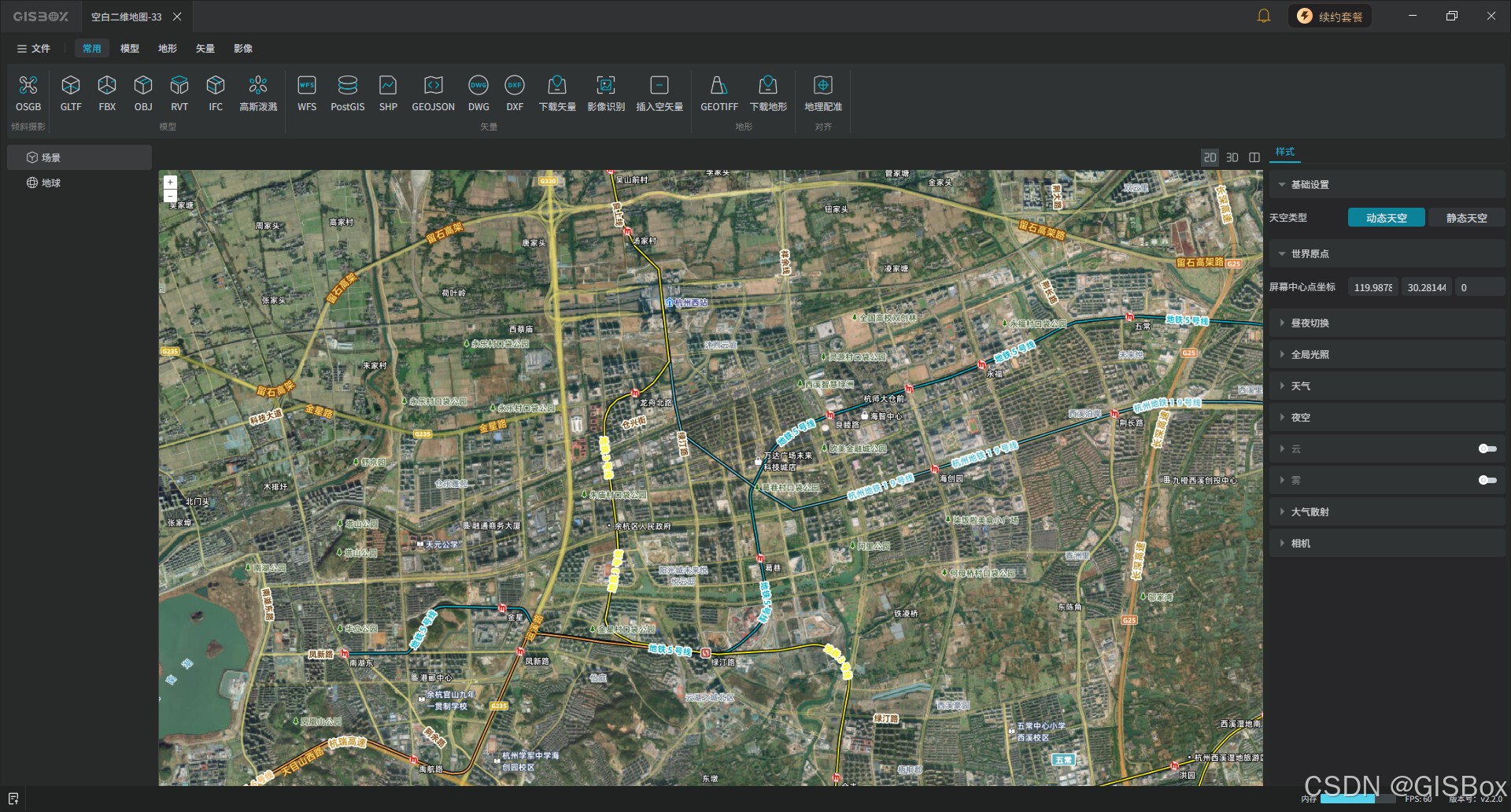Image resolution: width=1511 pixels, height=812 pixels.
Task: Switch to the 矢量 ribbon tab
Action: 205,49
